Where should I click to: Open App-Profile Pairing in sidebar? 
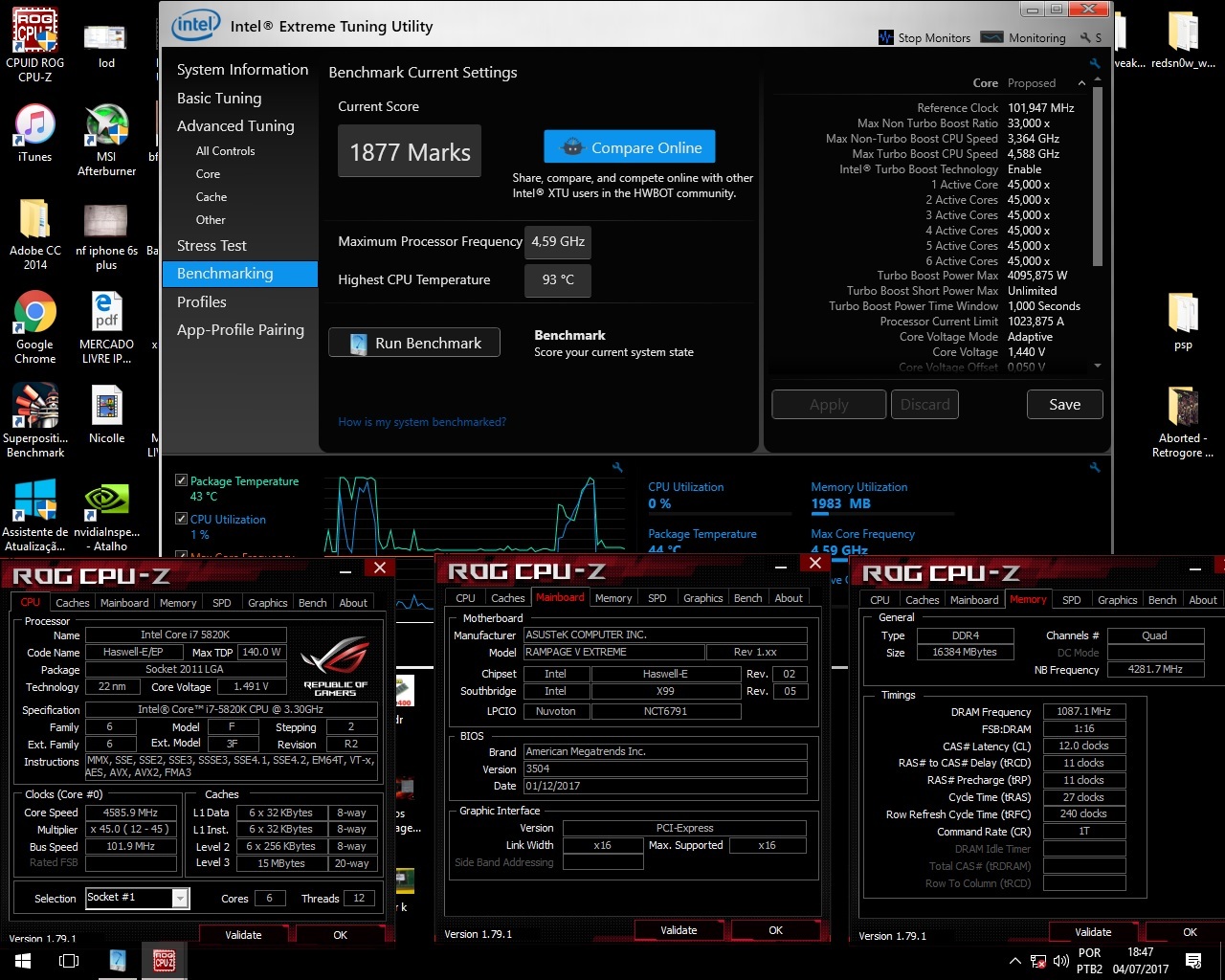(240, 329)
